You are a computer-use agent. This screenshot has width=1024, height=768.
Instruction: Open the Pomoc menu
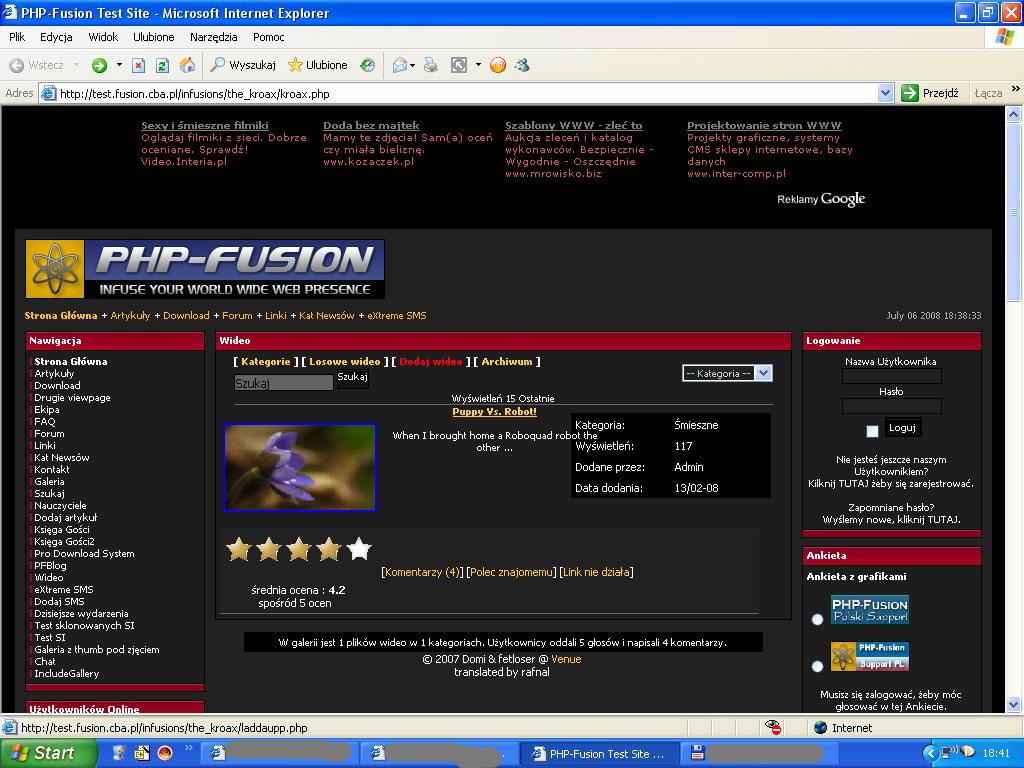(x=268, y=37)
